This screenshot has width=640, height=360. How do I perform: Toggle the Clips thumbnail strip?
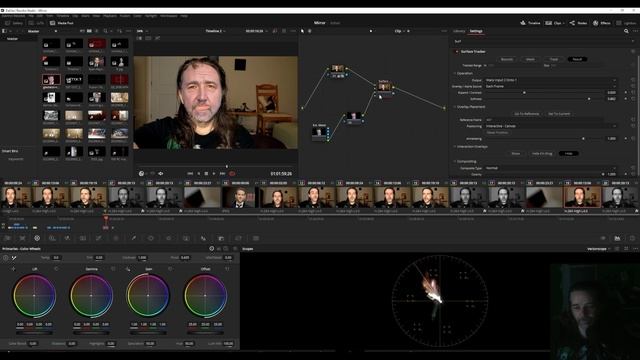(x=555, y=23)
